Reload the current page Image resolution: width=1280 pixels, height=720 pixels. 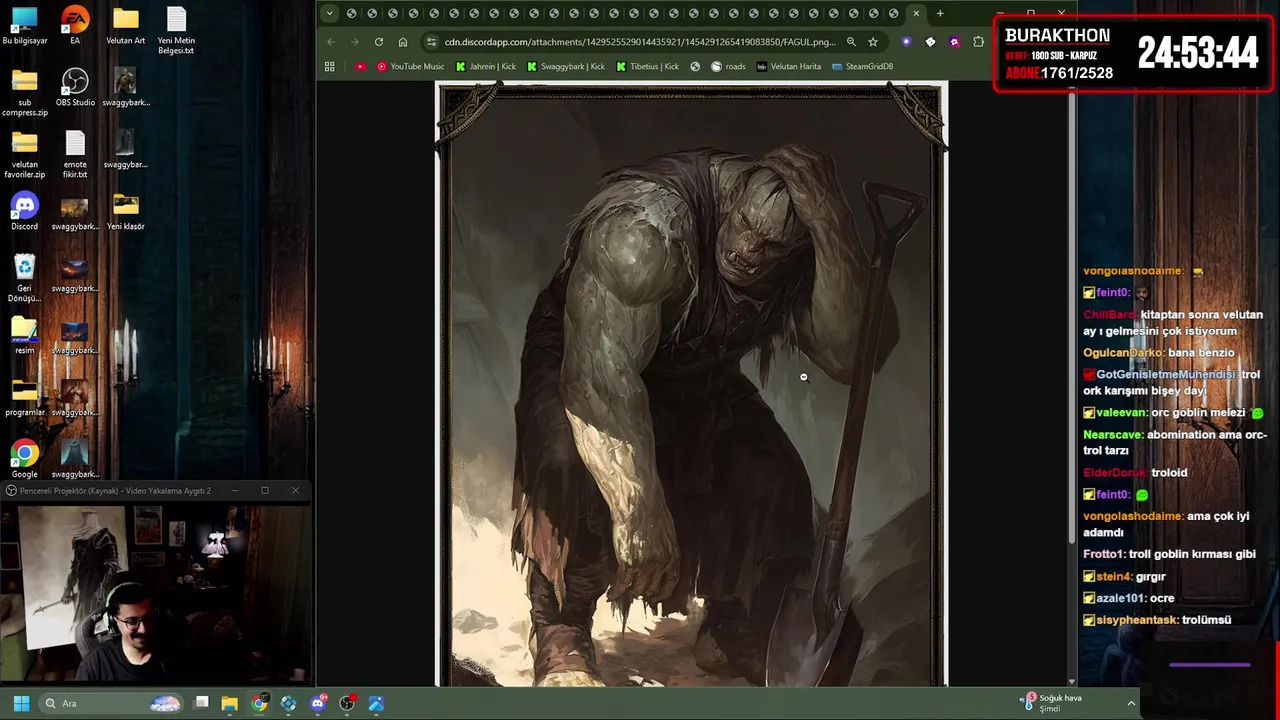click(379, 42)
